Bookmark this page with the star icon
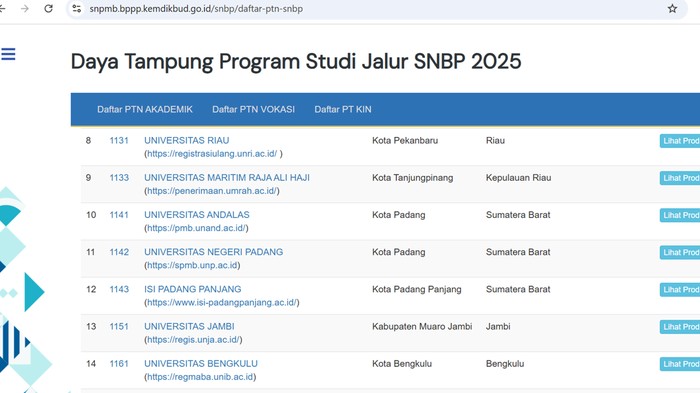This screenshot has height=393, width=700. coord(672,8)
